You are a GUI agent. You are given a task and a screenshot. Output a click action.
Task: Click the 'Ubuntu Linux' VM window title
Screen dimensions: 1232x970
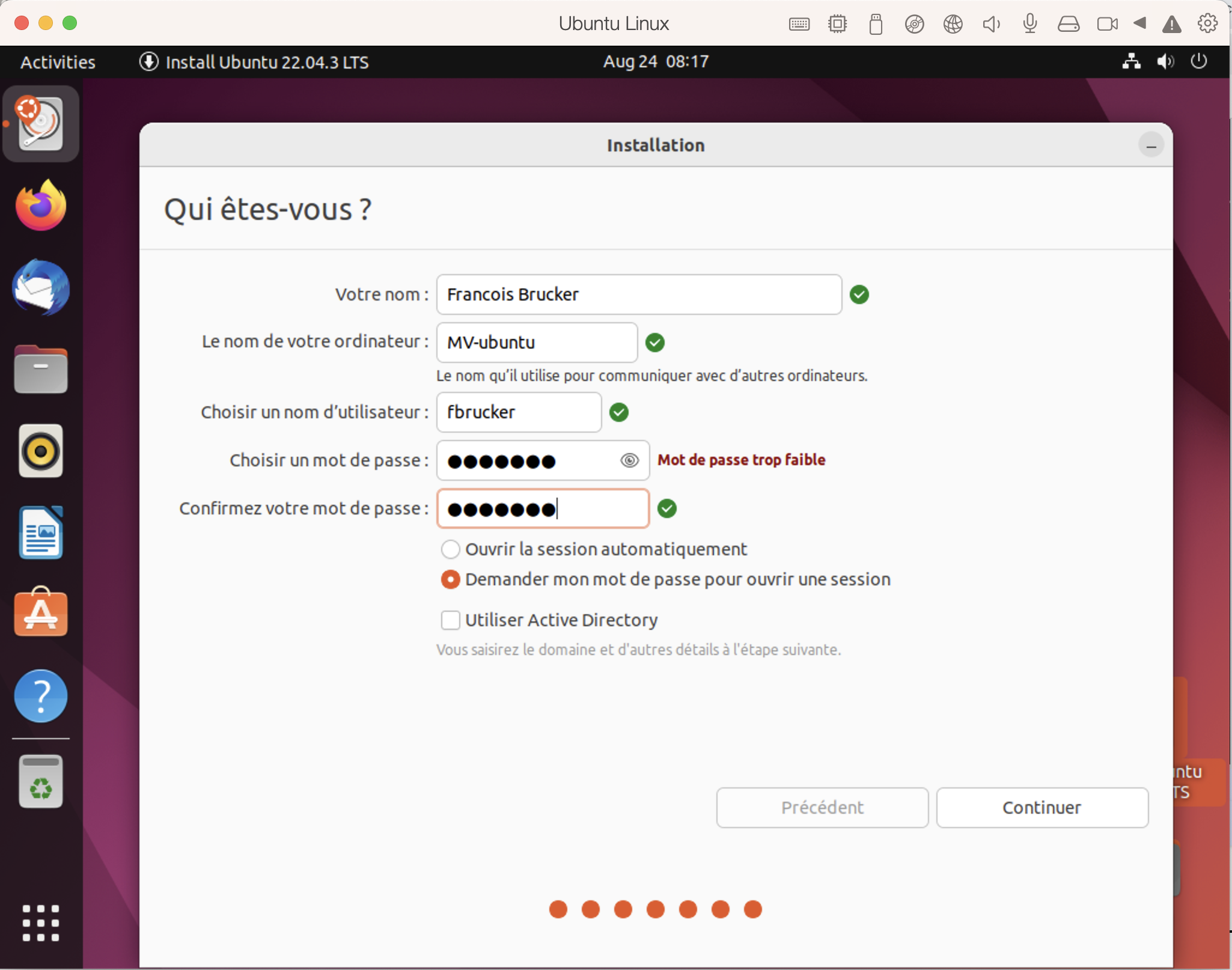(614, 23)
